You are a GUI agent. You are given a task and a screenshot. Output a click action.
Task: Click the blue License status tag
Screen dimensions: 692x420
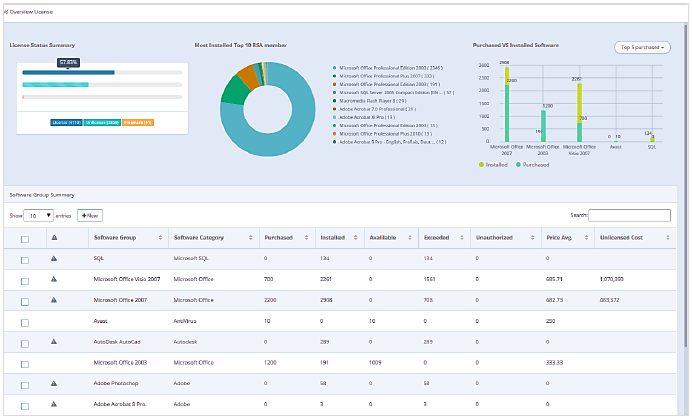[66, 122]
